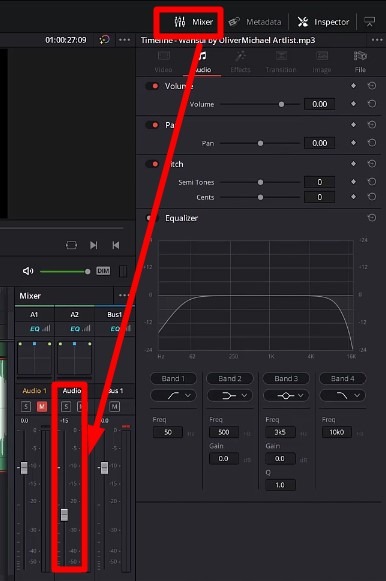Reset the Pan slider value
386x581 pixels.
click(372, 143)
